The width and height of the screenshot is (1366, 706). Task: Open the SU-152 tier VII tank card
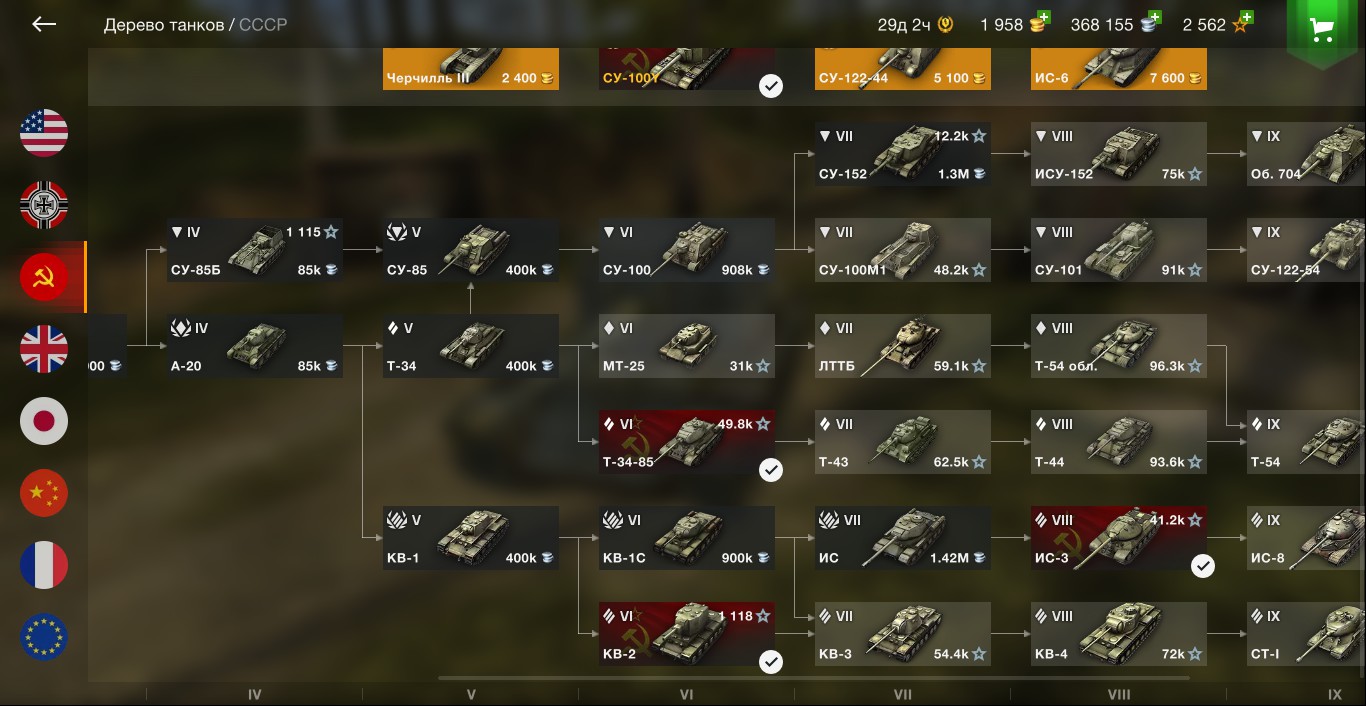903,154
